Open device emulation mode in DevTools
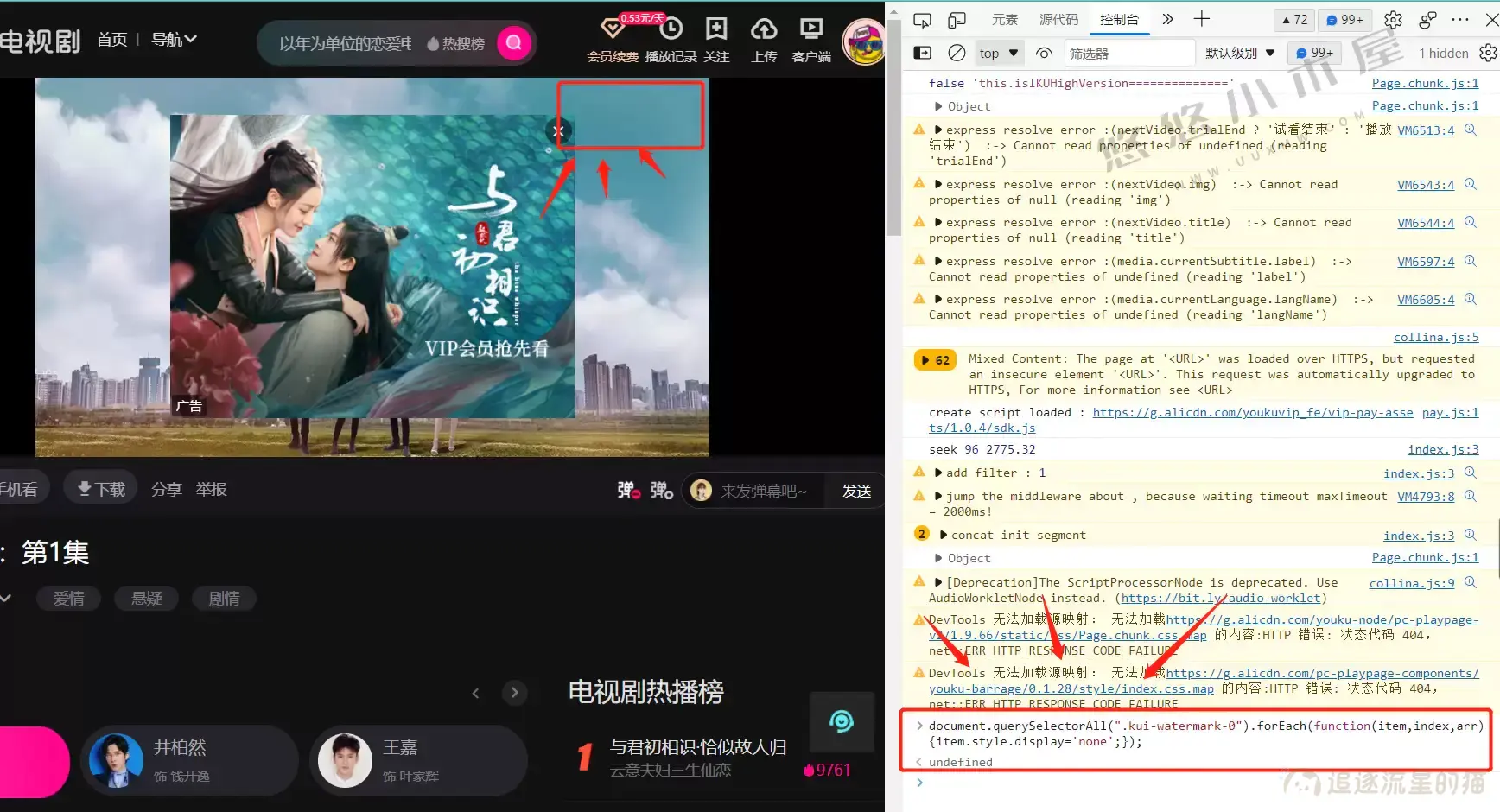This screenshot has width=1500, height=812. coord(957,18)
